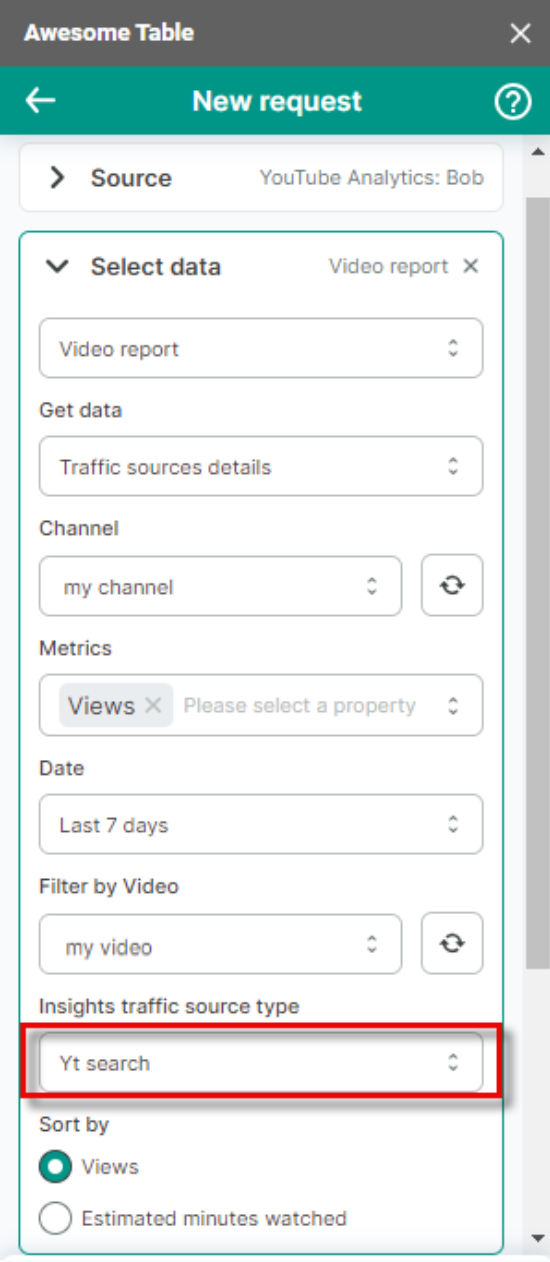Open the my video filter dropdown
The width and height of the screenshot is (550, 1262).
220,944
